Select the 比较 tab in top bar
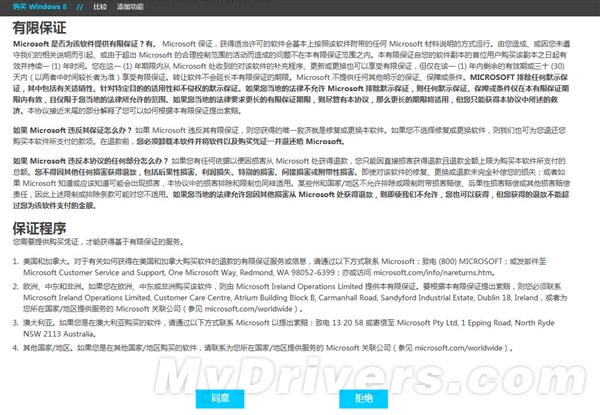Viewport: 600px width, 415px height. click(x=99, y=6)
